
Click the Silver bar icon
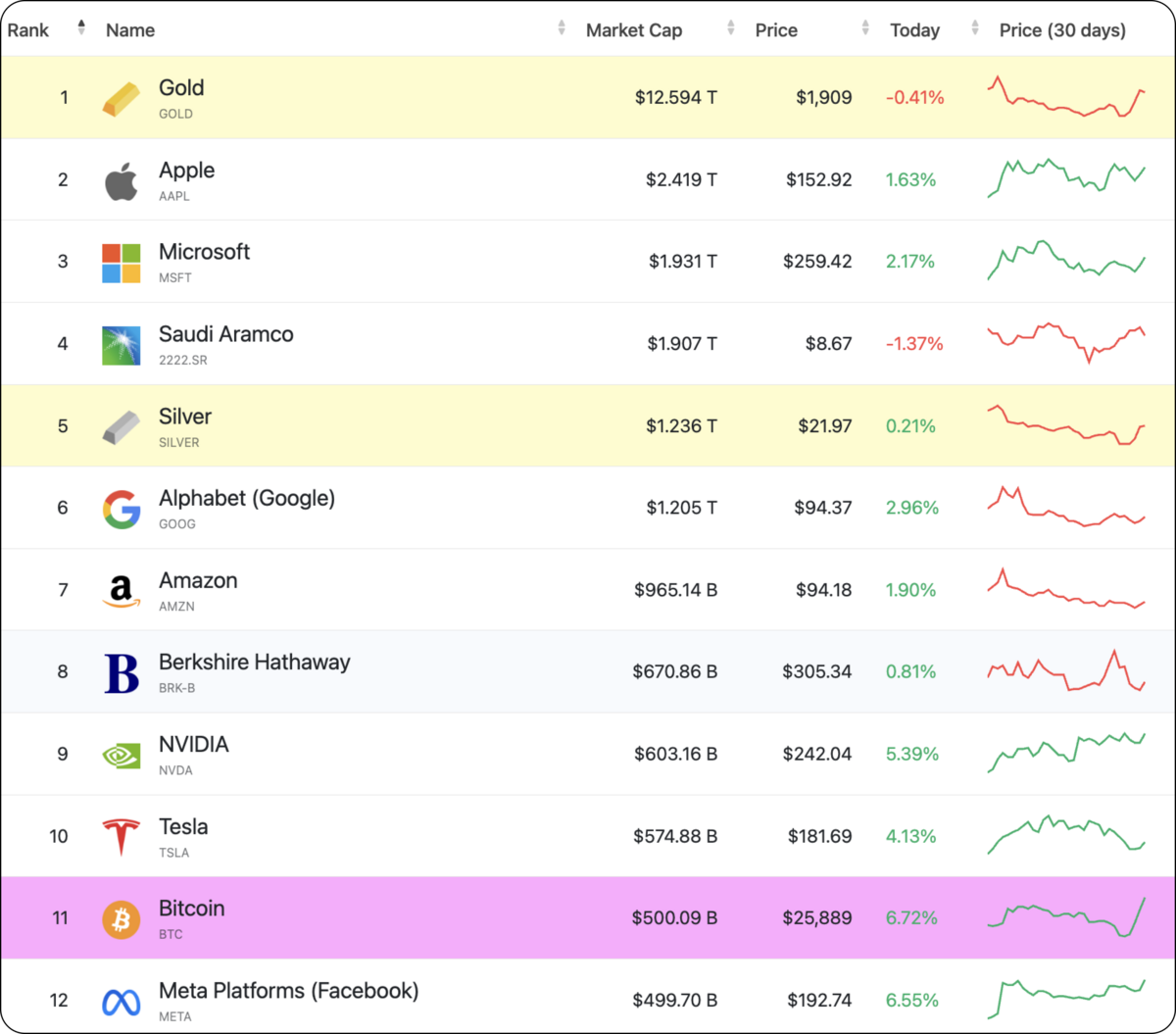[x=122, y=427]
